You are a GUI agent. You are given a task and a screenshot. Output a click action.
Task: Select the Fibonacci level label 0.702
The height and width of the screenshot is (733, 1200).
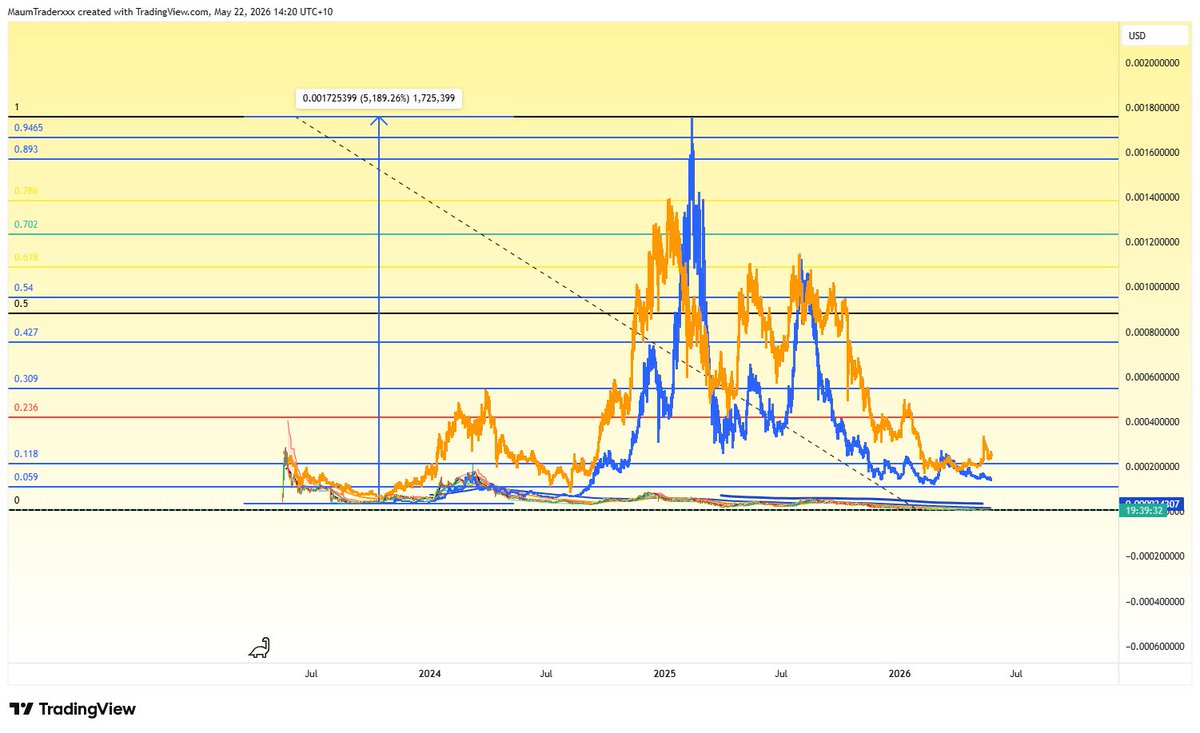click(26, 225)
